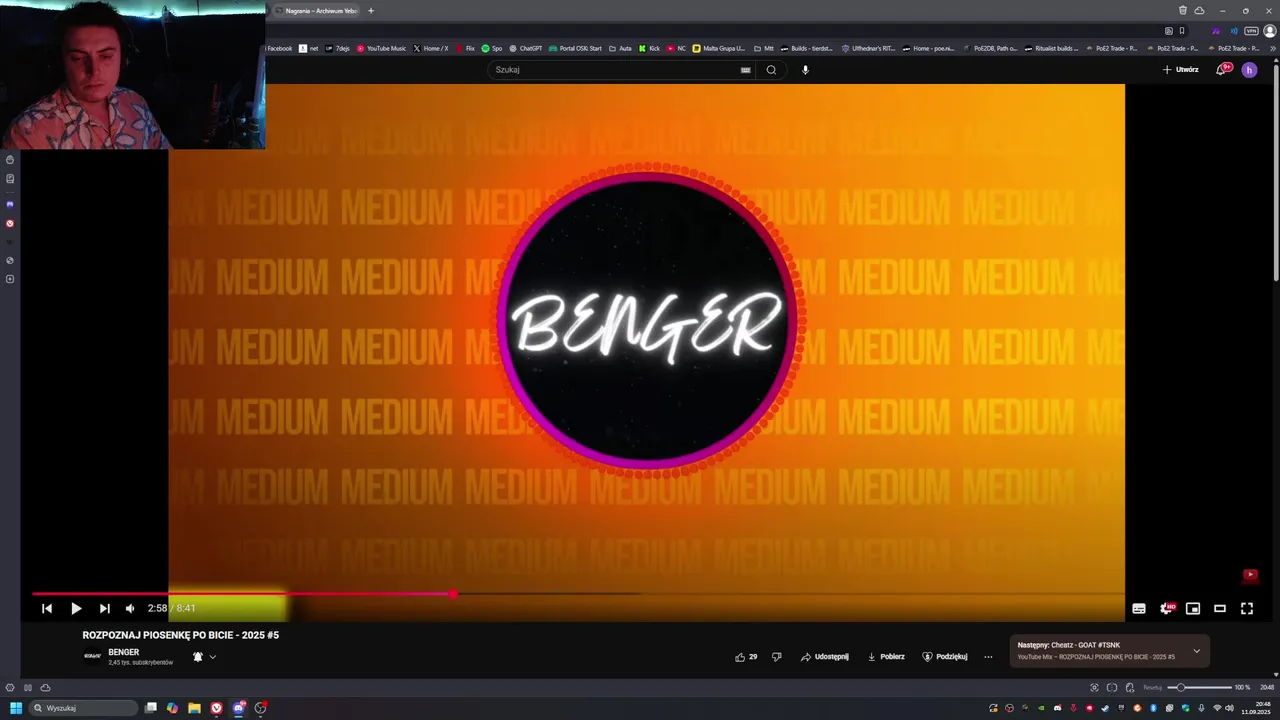Click the Podziękuj thanks button
Image resolution: width=1280 pixels, height=720 pixels.
(x=945, y=657)
